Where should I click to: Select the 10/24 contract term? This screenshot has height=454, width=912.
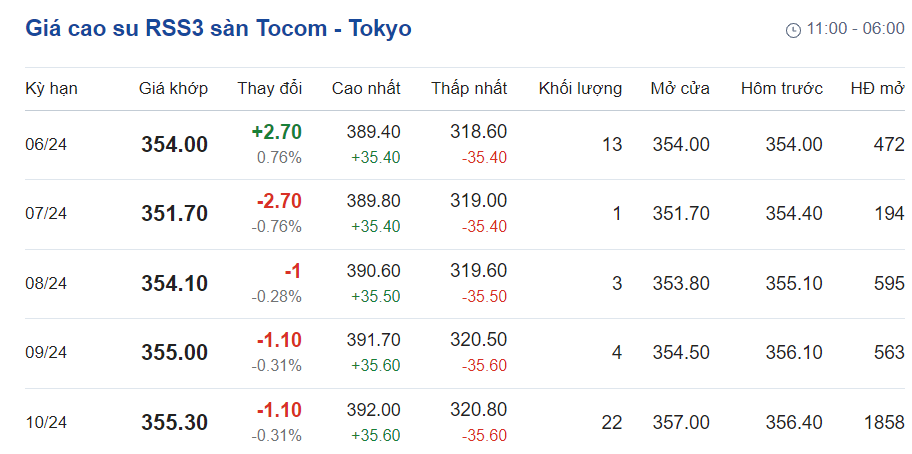(x=46, y=422)
